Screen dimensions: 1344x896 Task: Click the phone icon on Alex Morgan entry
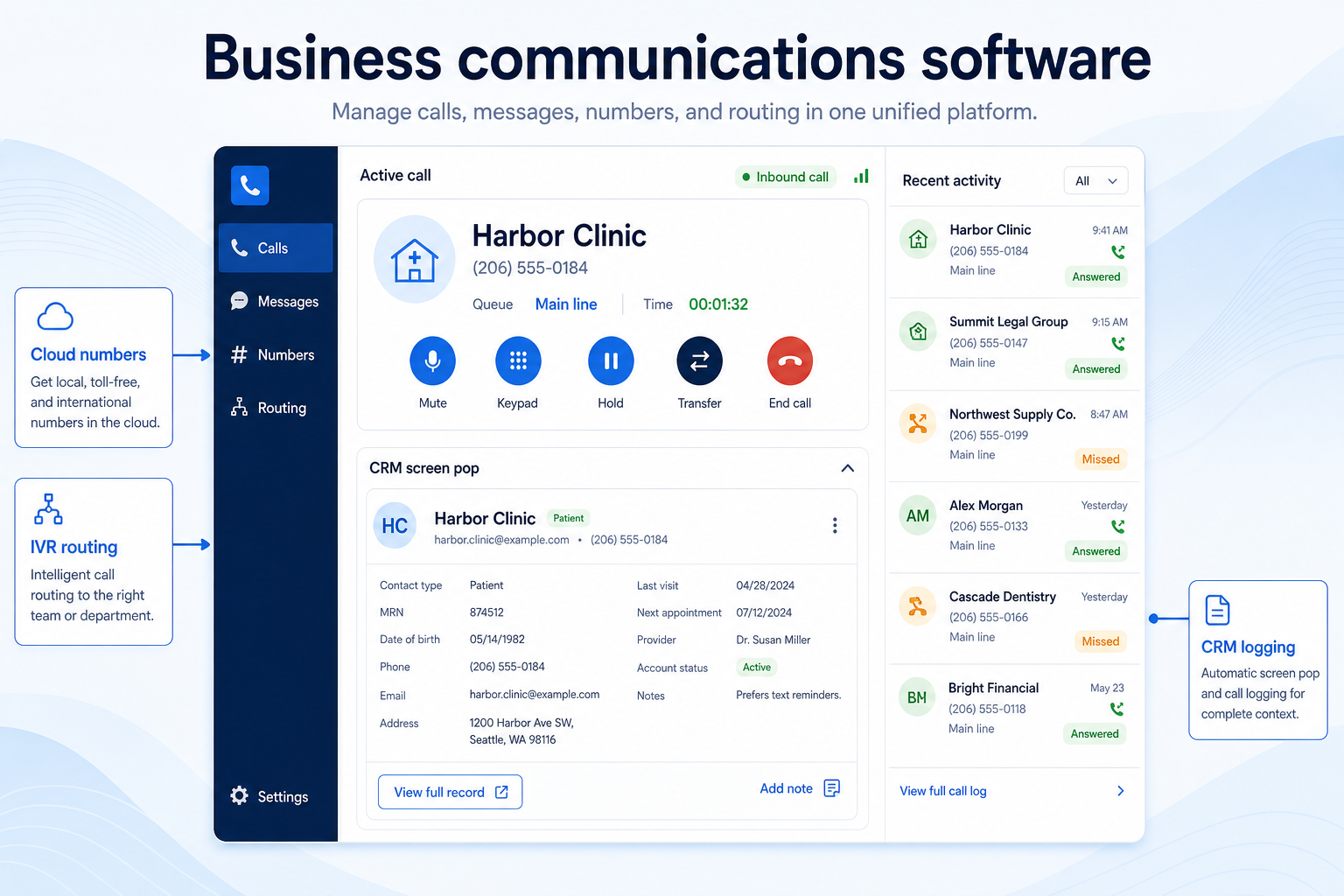1118,527
